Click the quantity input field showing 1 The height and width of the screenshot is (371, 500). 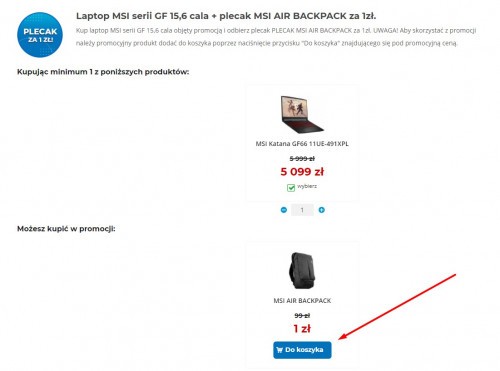pos(302,210)
